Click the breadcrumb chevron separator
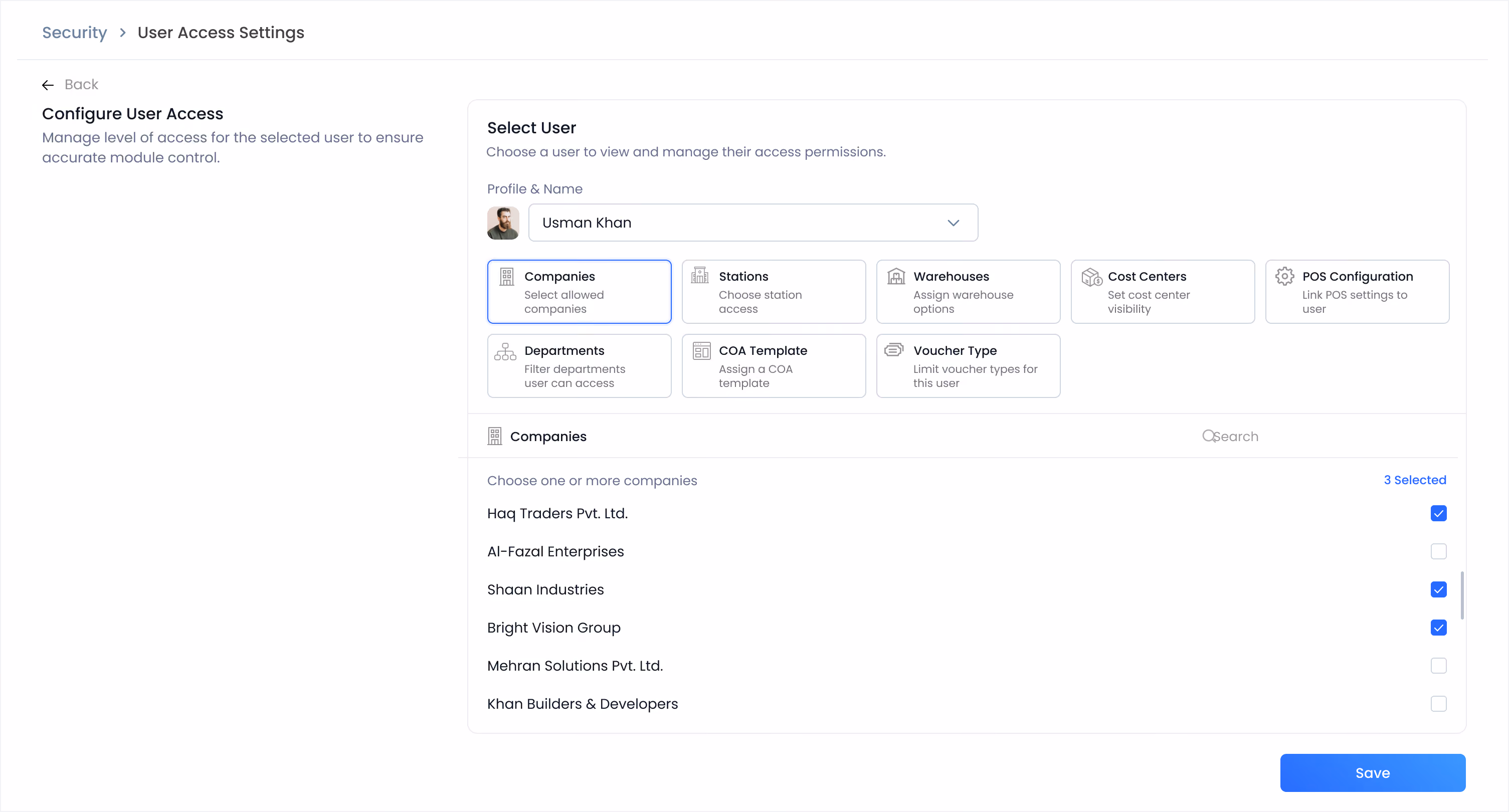This screenshot has width=1509, height=812. [122, 33]
